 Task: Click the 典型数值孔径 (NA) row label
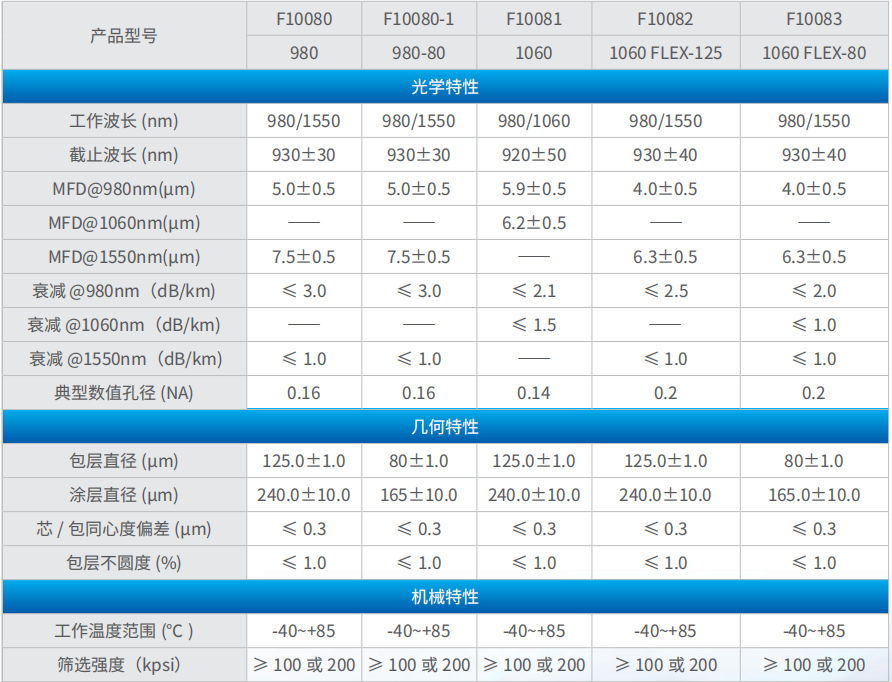(124, 392)
